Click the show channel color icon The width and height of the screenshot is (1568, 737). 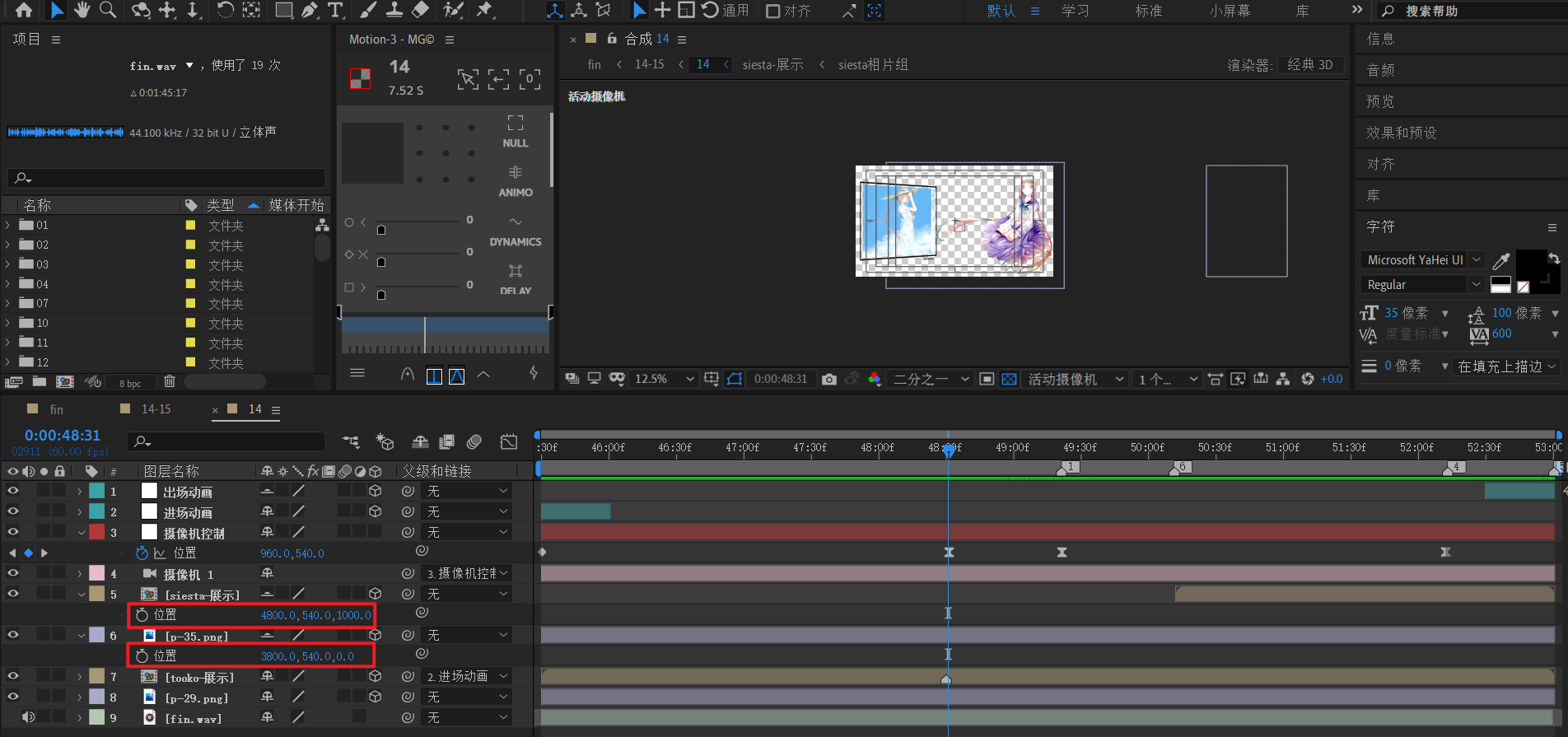click(x=875, y=379)
